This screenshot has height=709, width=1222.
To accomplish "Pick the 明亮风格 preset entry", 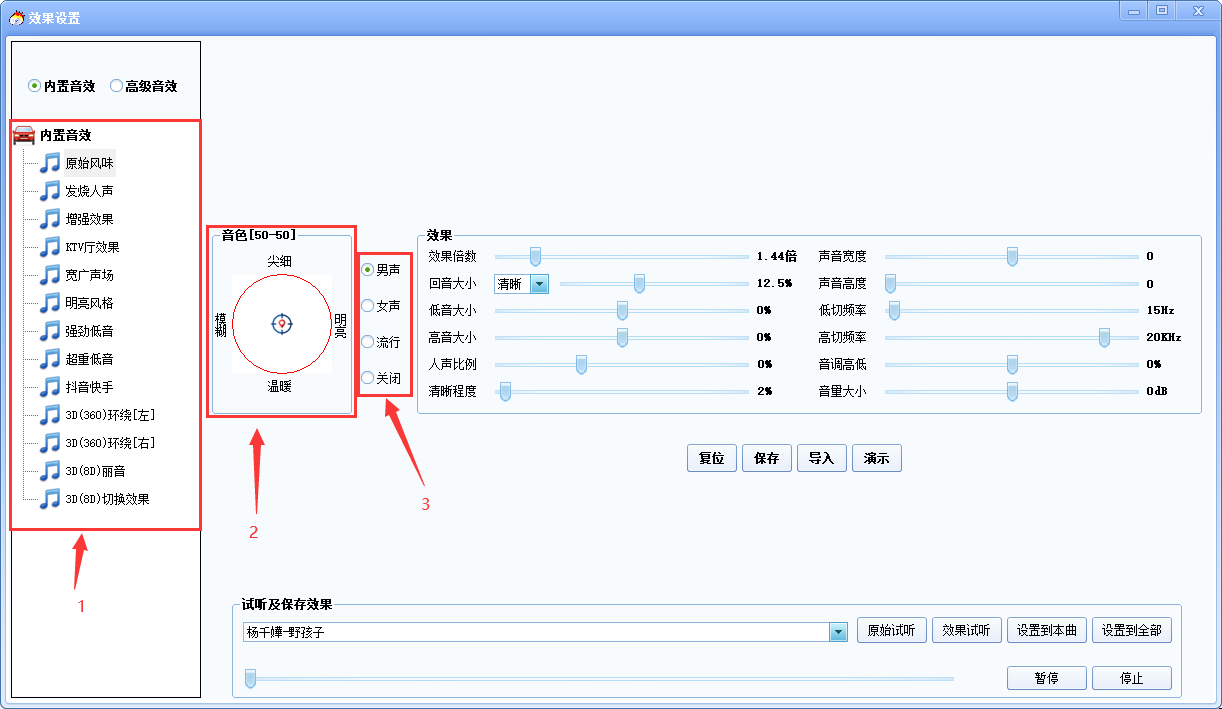I will pyautogui.click(x=89, y=303).
